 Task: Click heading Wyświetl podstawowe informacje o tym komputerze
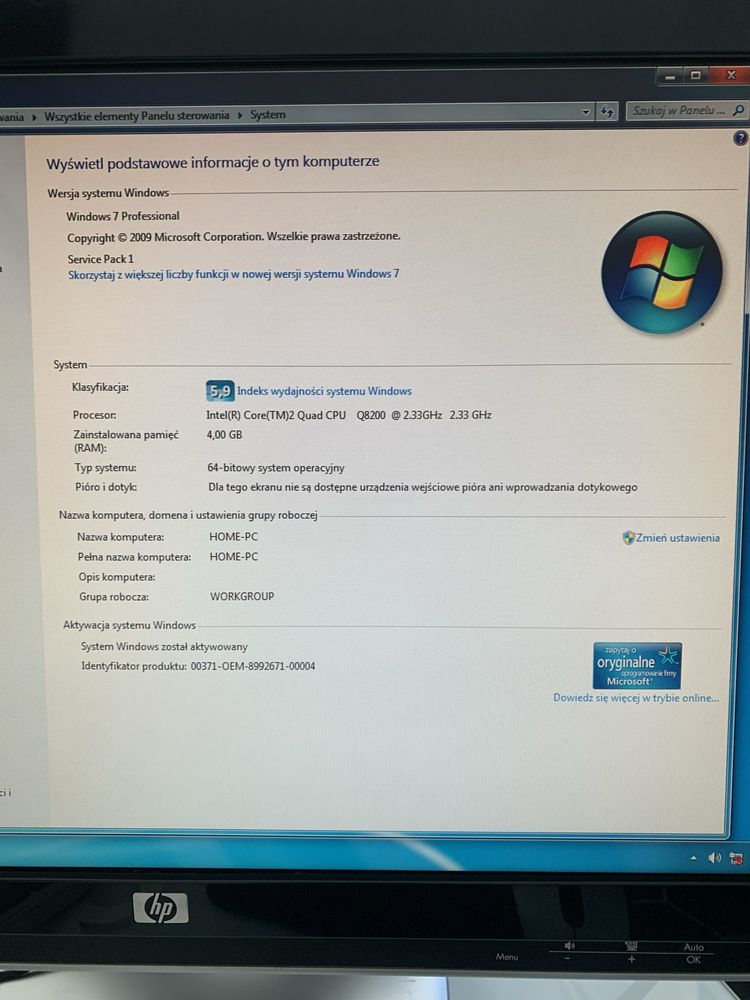click(x=212, y=163)
